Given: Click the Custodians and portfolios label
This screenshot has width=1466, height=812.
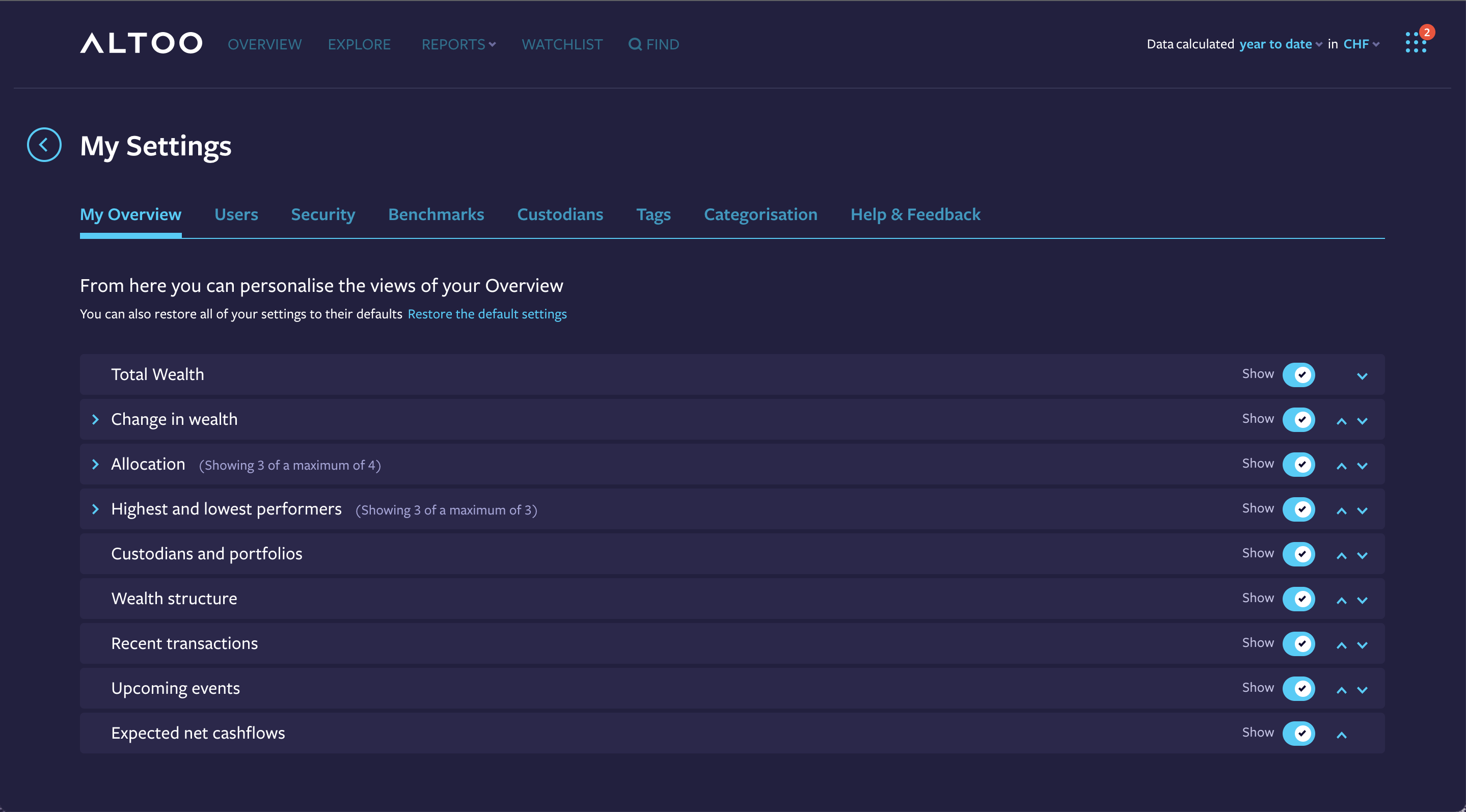Looking at the screenshot, I should pos(207,554).
